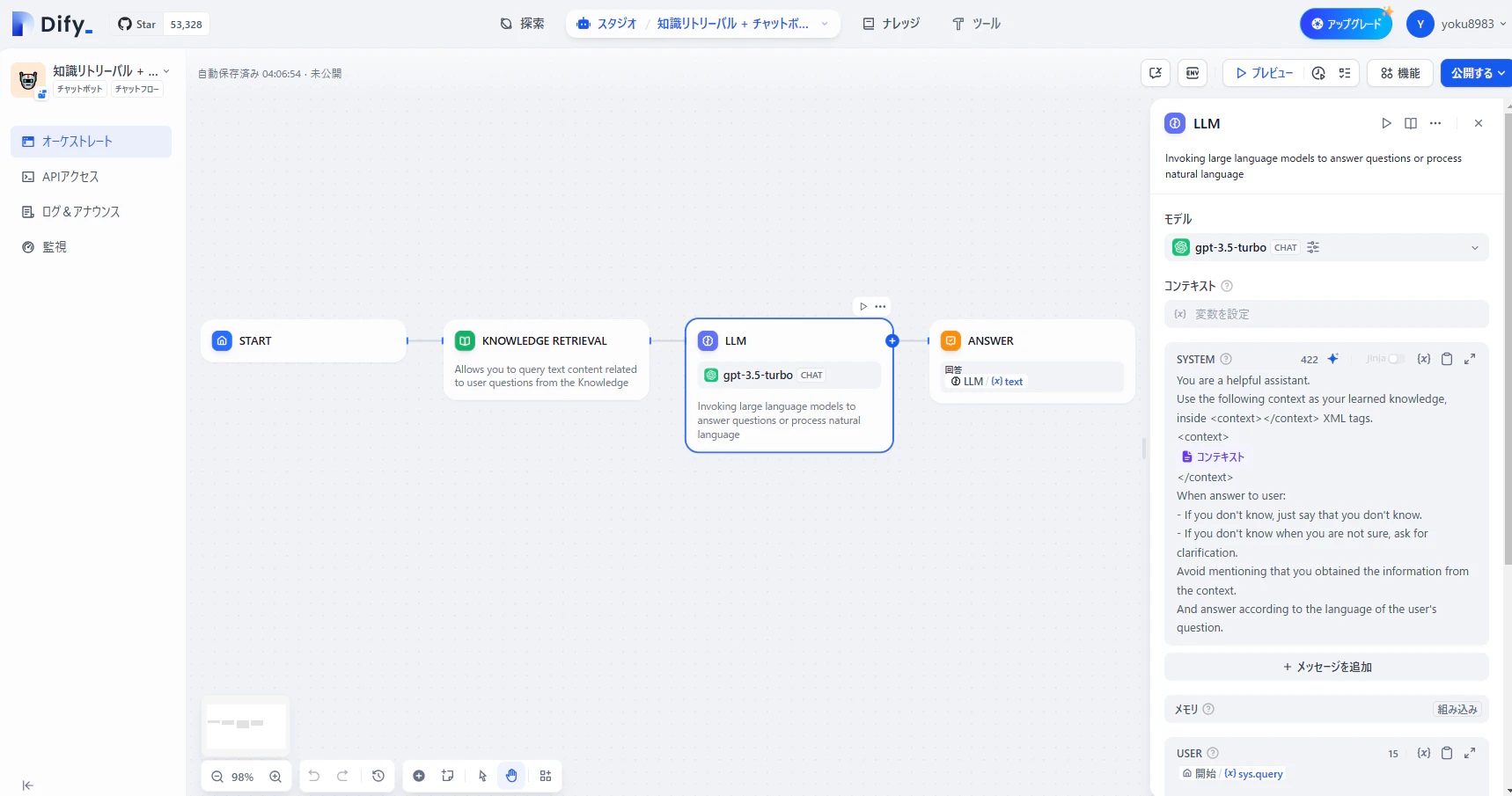The height and width of the screenshot is (796, 1512).
Task: Click the 組み込み memory tag
Action: click(1457, 709)
